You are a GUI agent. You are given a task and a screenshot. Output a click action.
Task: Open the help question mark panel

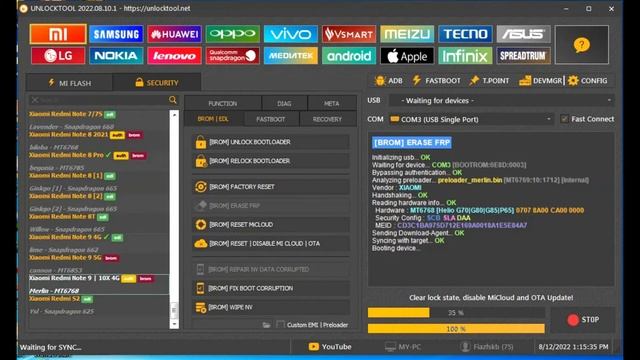point(582,44)
